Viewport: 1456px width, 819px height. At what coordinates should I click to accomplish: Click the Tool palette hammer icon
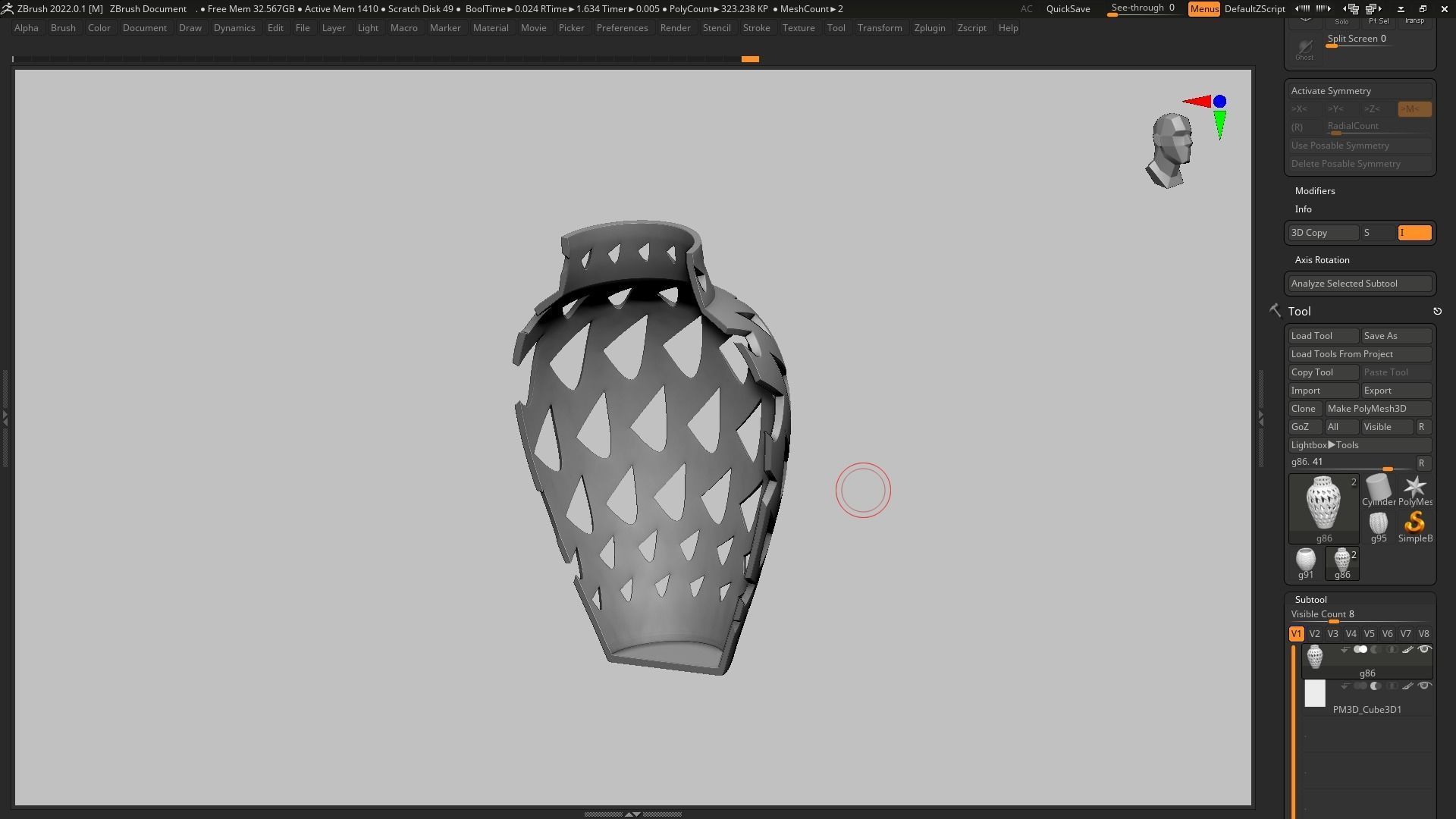(x=1274, y=310)
